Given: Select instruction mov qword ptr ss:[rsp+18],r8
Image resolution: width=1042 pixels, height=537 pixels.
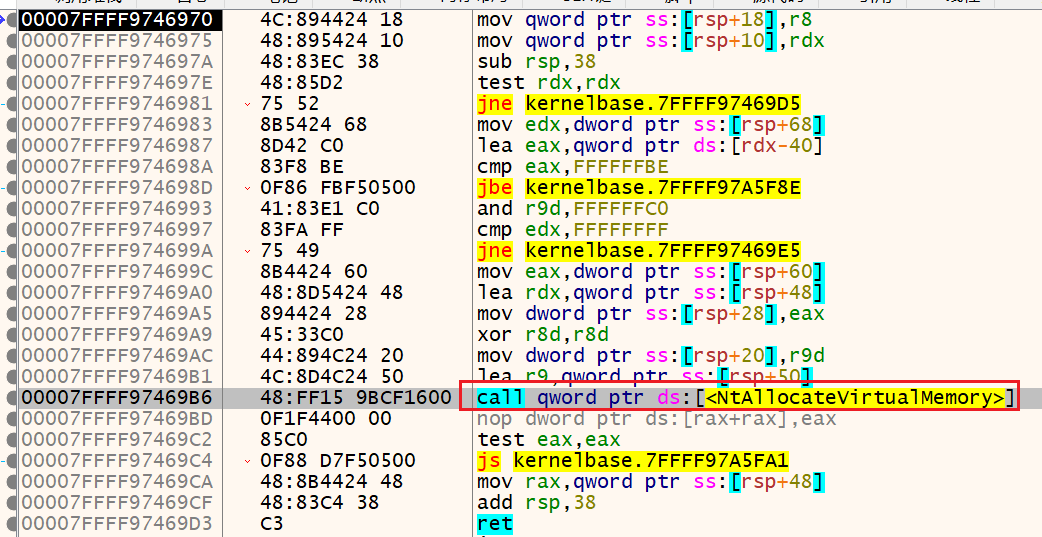Looking at the screenshot, I should tap(645, 20).
